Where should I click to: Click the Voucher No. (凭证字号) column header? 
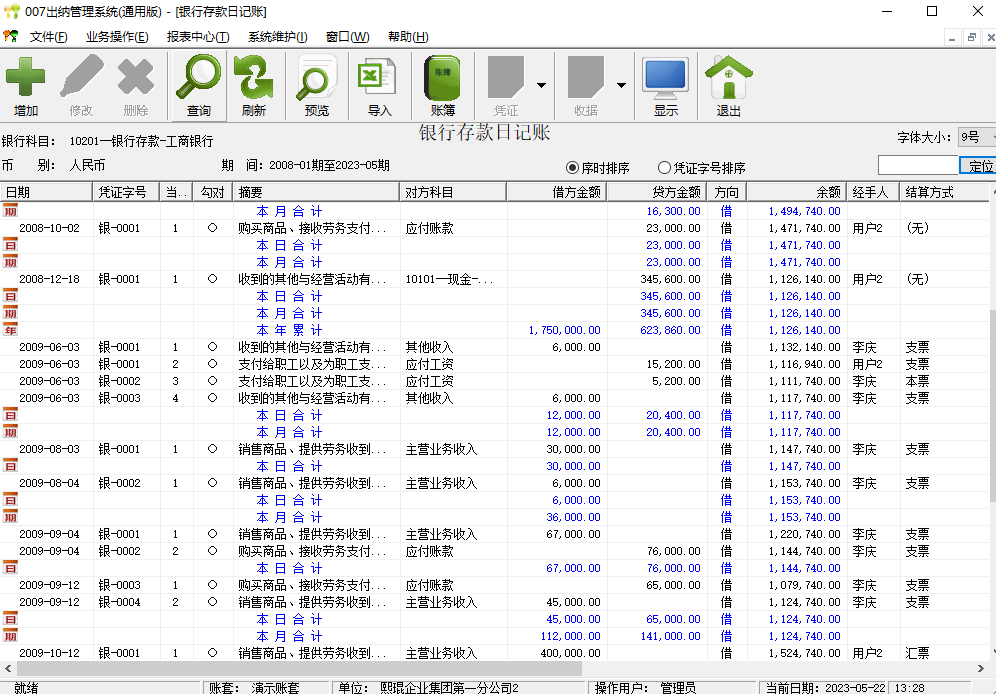126,192
